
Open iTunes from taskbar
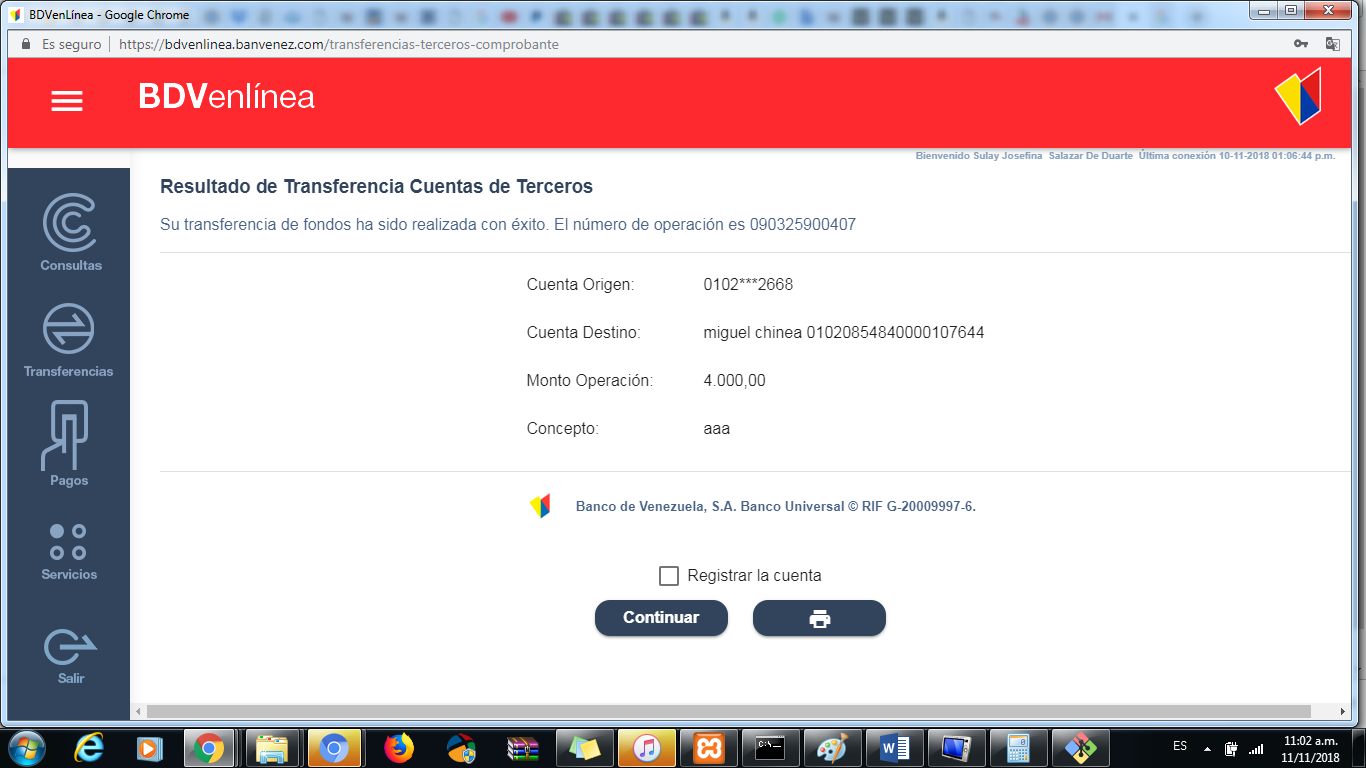coord(647,747)
